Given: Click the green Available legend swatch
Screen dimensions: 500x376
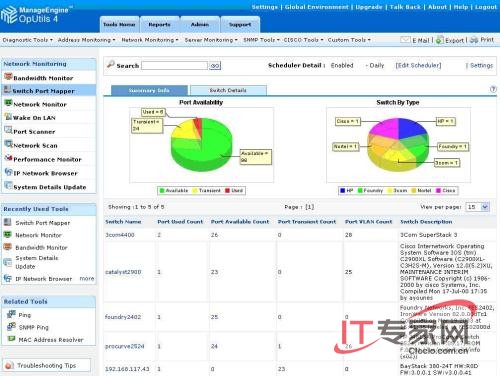Looking at the screenshot, I should pyautogui.click(x=162, y=190).
